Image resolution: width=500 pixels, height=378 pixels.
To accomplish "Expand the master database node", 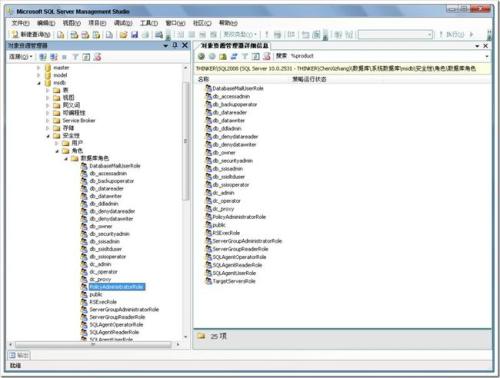I will [38, 68].
